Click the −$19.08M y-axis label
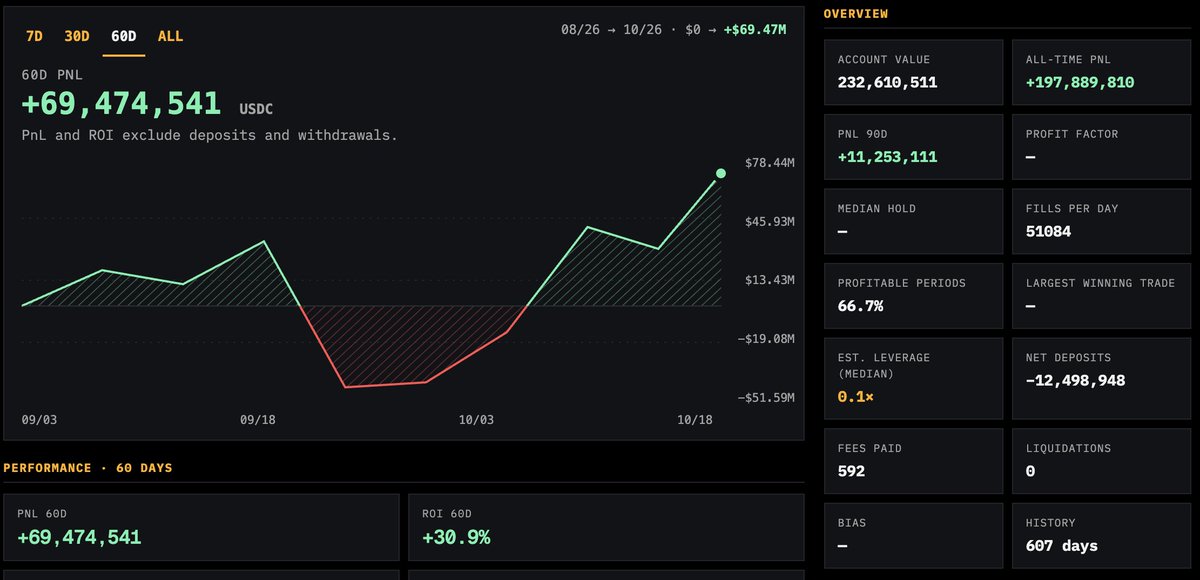 point(766,339)
